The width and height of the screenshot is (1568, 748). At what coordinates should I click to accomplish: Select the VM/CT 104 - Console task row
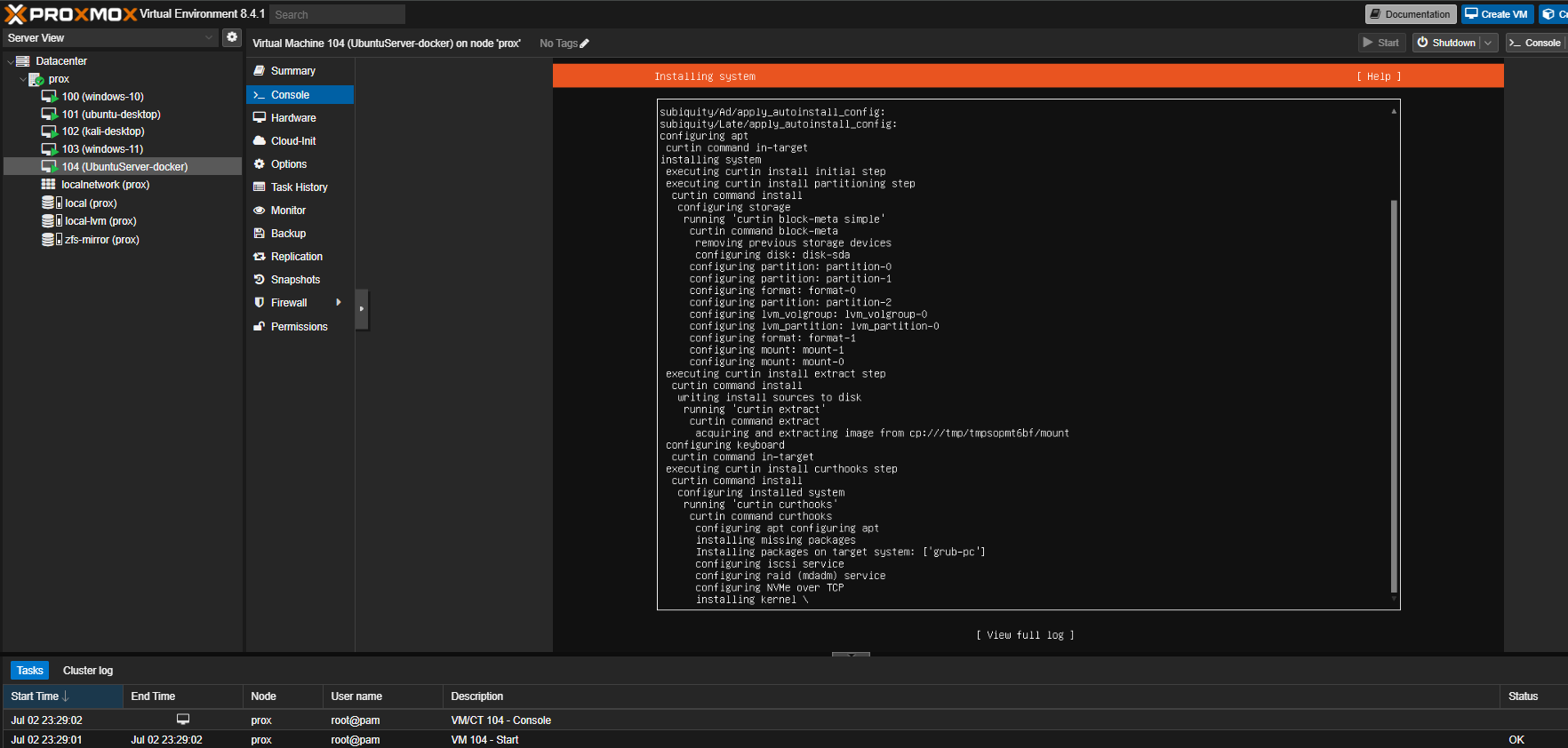coord(784,720)
